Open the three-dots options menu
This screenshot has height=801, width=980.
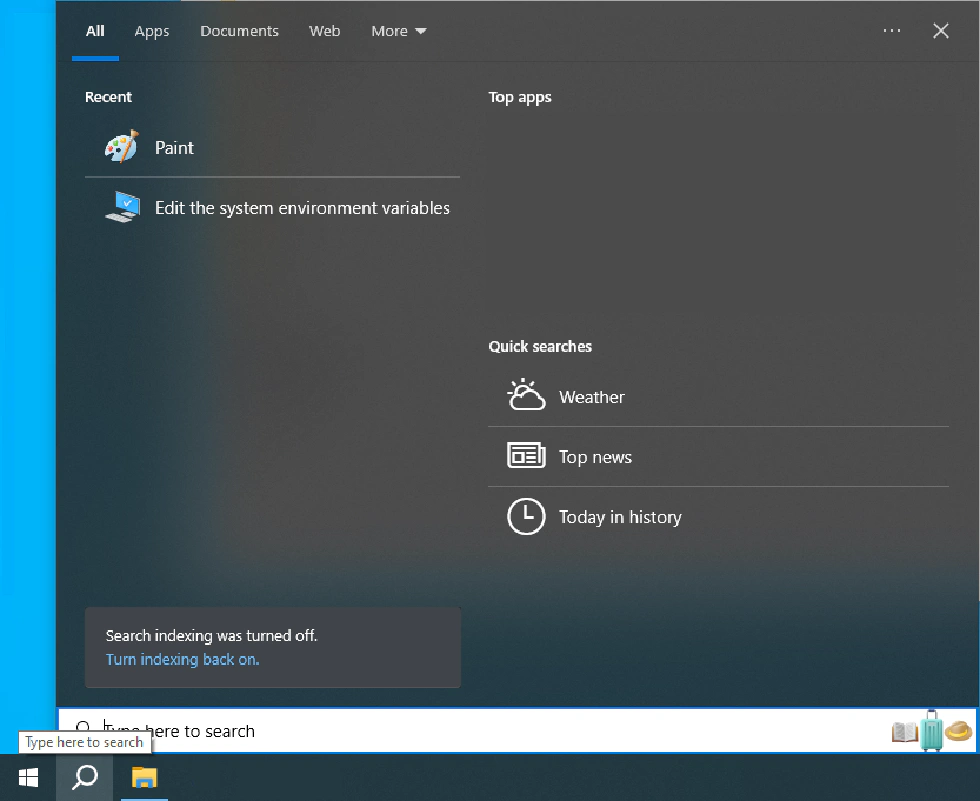(x=892, y=31)
